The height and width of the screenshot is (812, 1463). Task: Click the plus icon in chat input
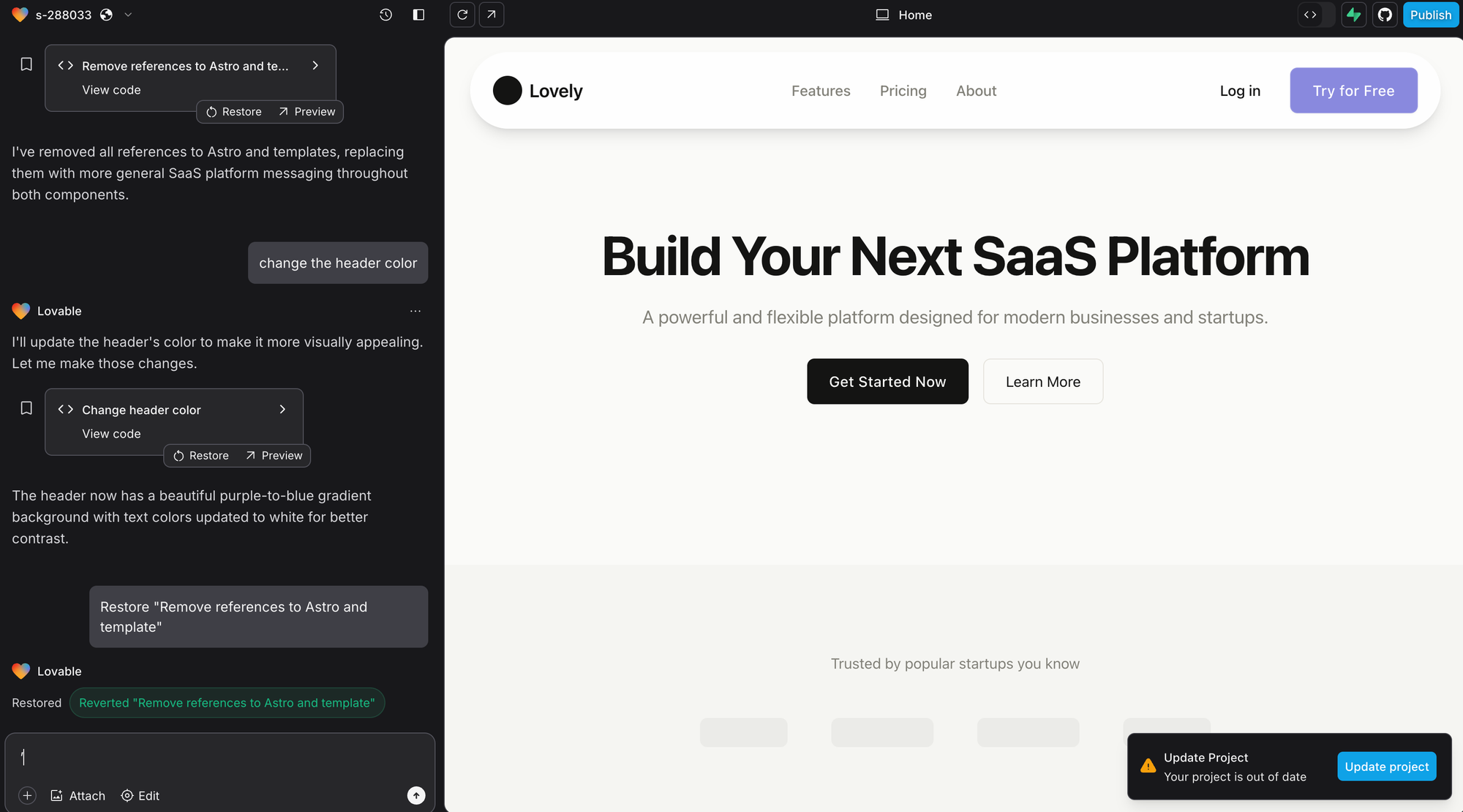(27, 795)
